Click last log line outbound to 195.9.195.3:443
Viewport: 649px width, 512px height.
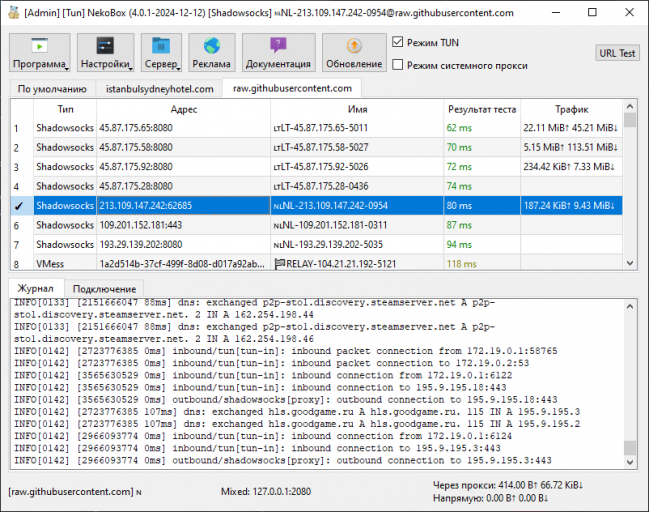pyautogui.click(x=283, y=460)
